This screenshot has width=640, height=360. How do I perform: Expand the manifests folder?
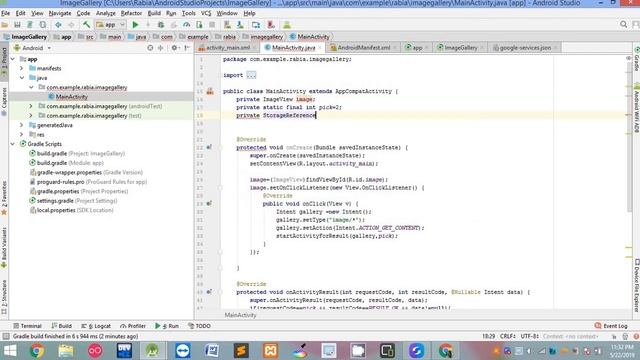tap(22, 69)
